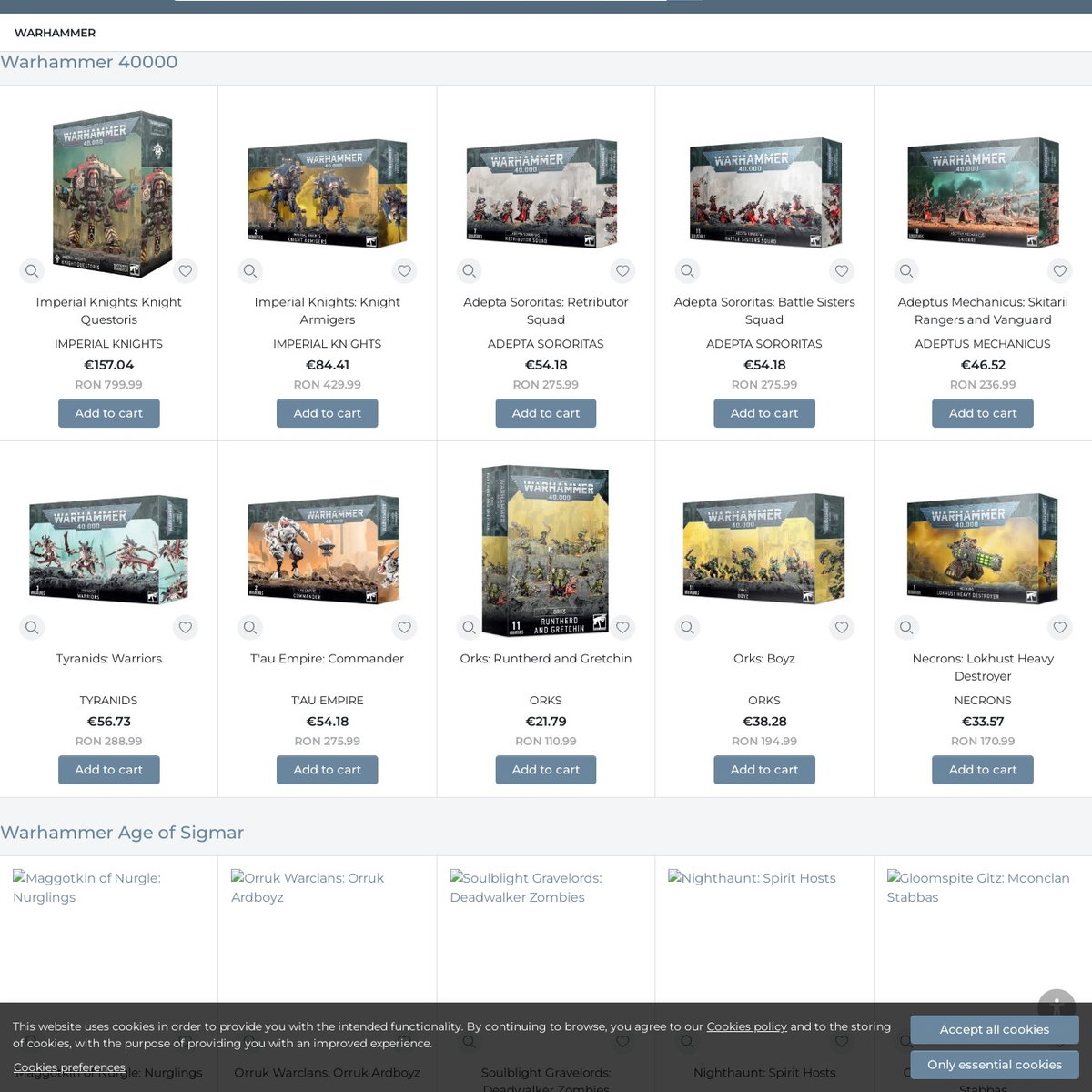1092x1092 pixels.
Task: Add Knight Questoris to cart
Action: (109, 413)
